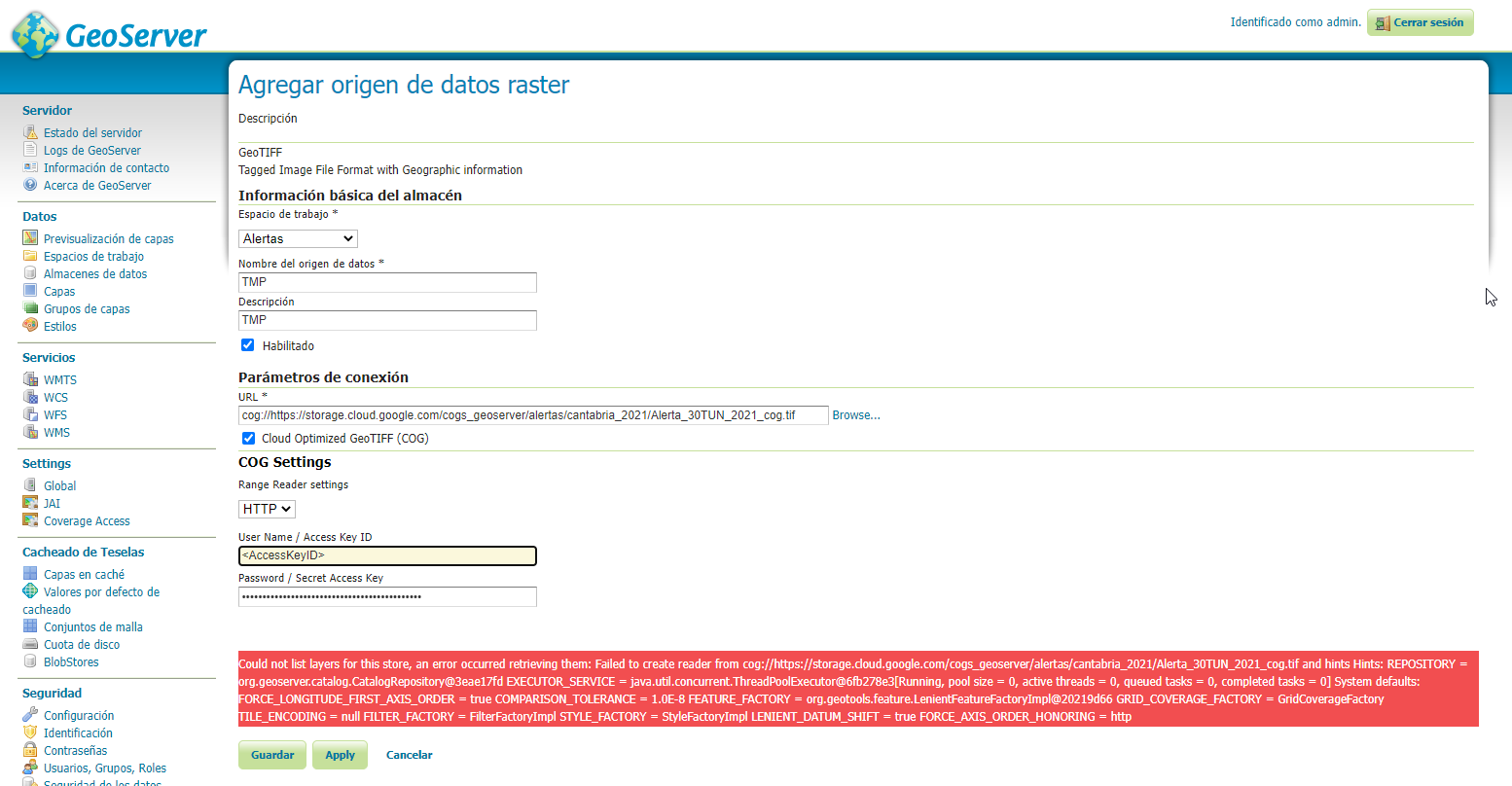This screenshot has height=786, width=1512.
Task: Click the BlobStores icon
Action: coord(30,661)
